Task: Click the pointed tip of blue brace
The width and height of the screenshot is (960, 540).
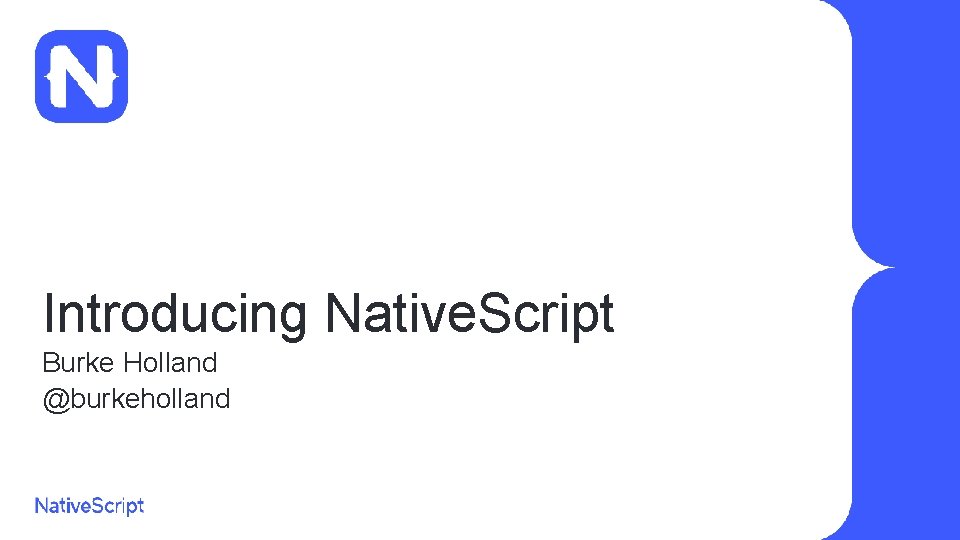Action: tap(890, 267)
